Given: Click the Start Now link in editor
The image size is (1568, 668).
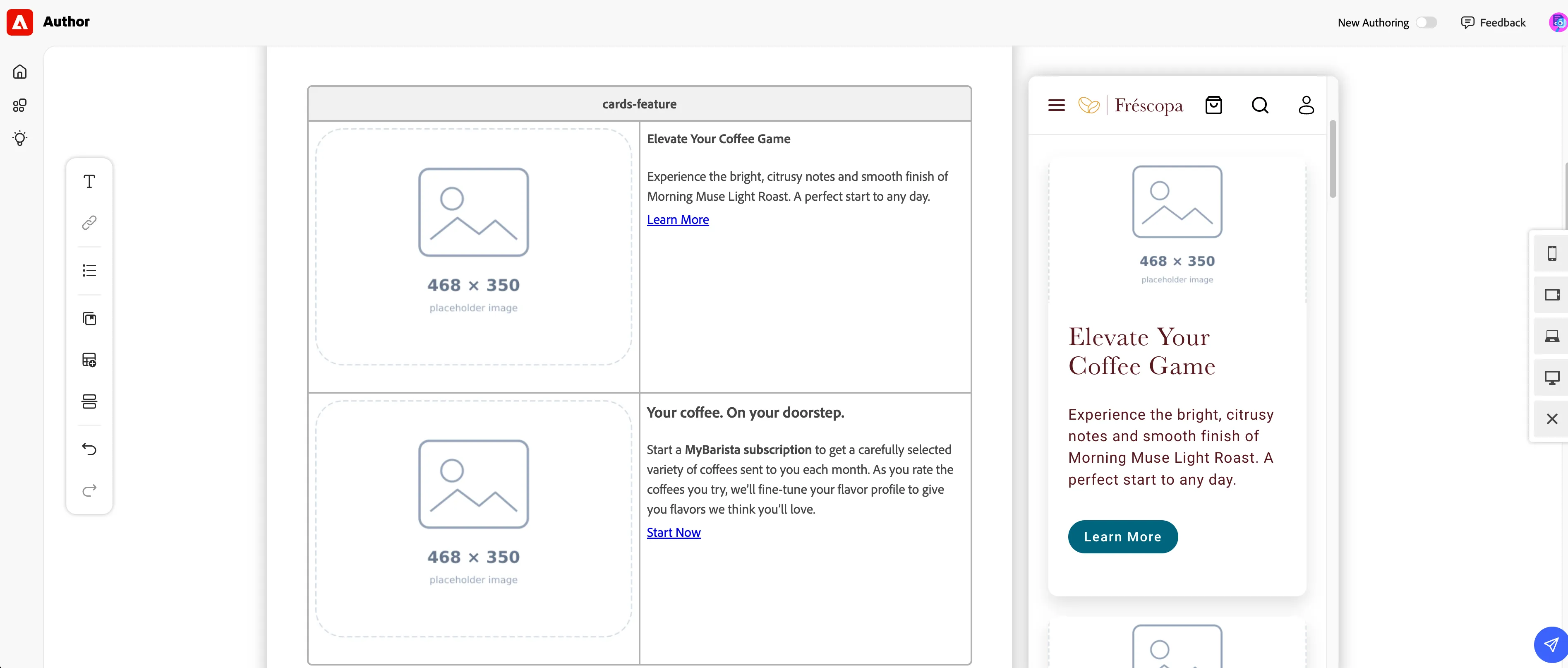Looking at the screenshot, I should [x=673, y=533].
